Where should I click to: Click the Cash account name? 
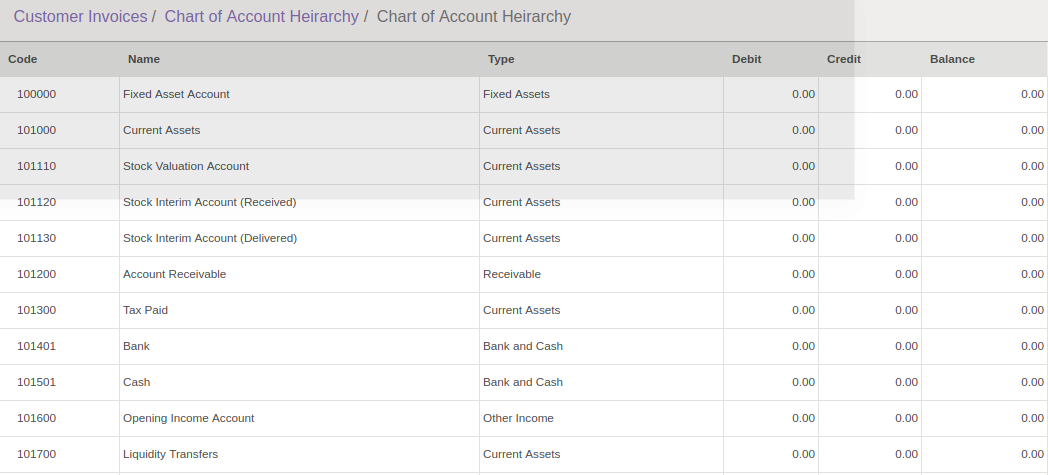[136, 382]
